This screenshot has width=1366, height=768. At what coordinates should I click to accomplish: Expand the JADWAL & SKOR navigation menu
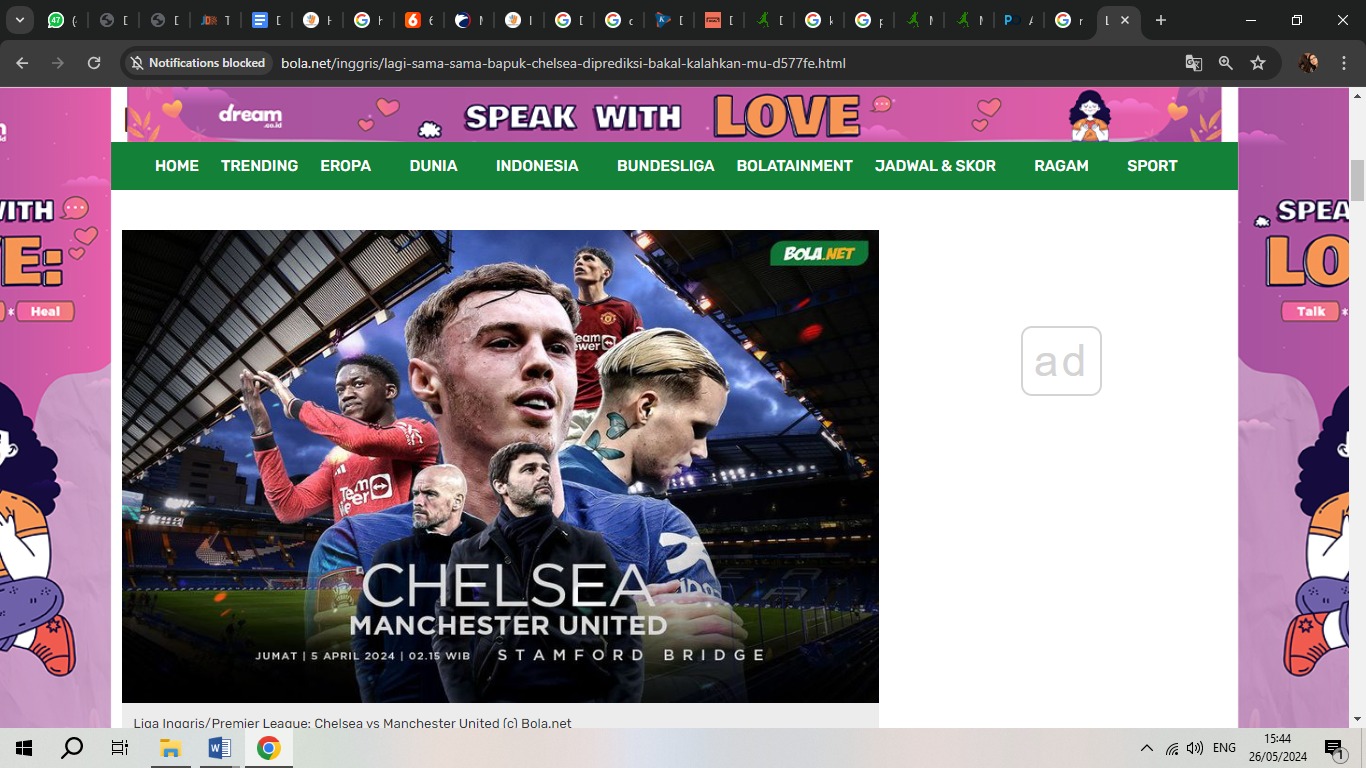click(x=935, y=166)
